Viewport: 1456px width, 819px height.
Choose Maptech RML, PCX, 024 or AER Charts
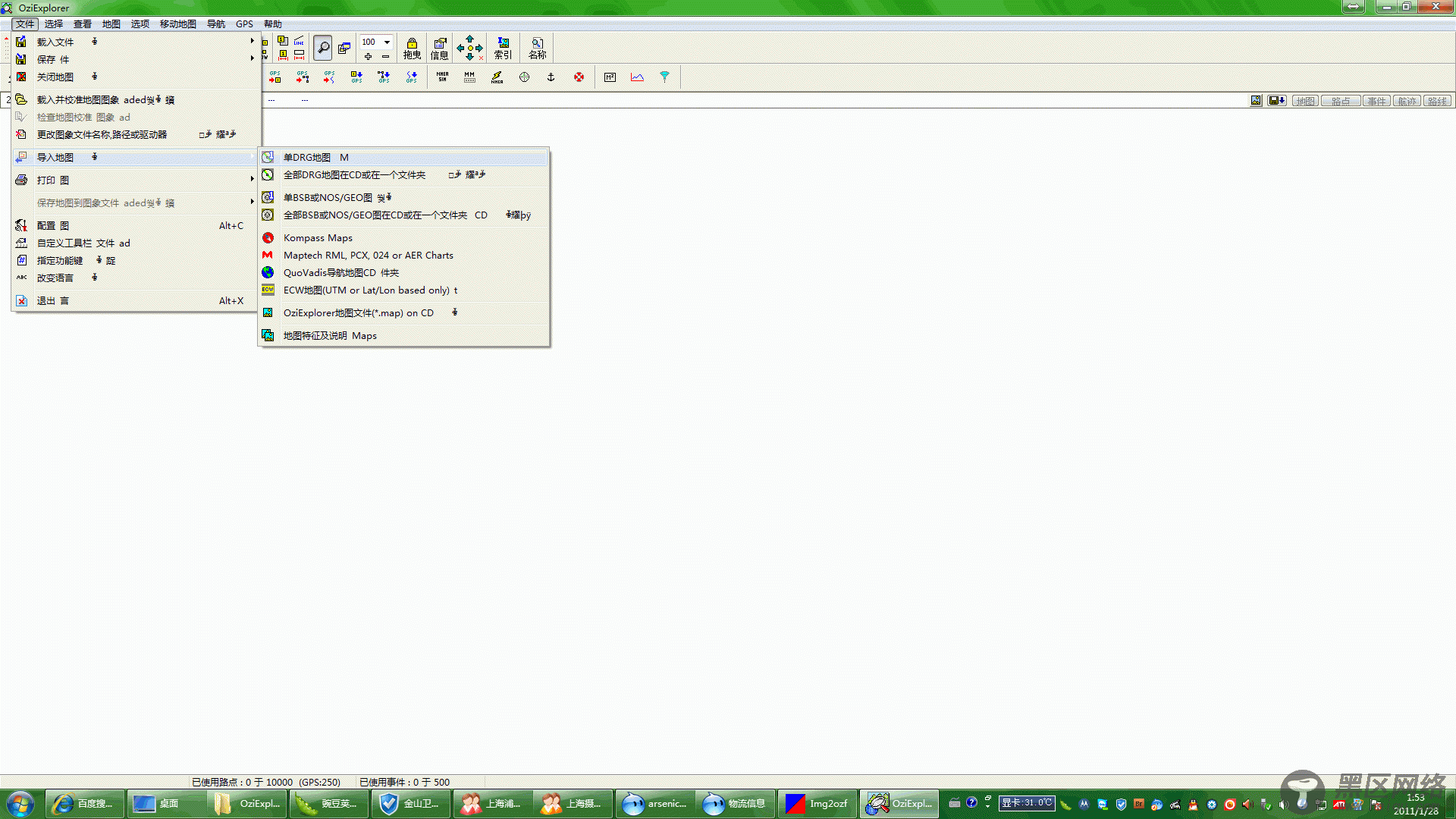tap(403, 255)
